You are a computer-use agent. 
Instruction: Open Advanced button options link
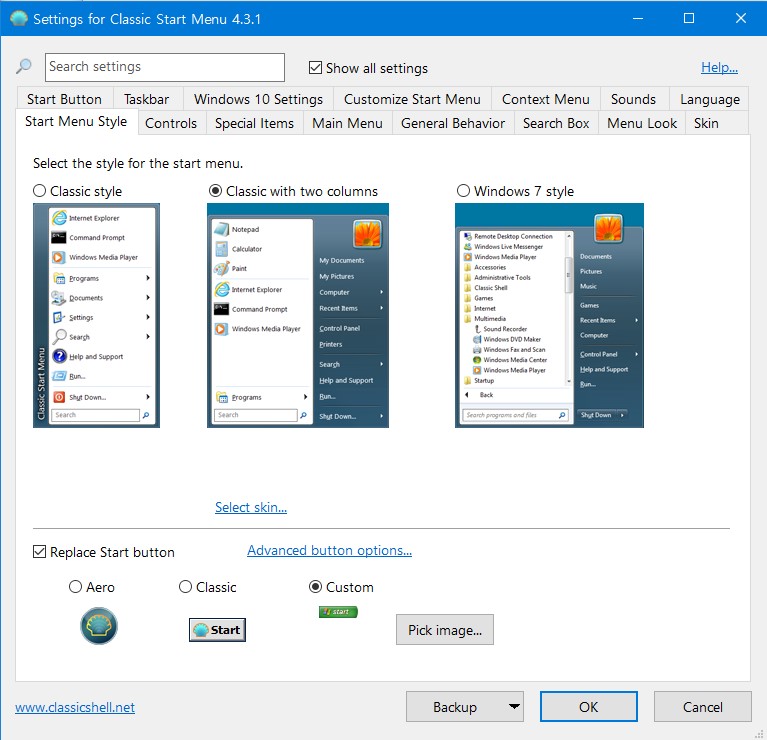(329, 550)
